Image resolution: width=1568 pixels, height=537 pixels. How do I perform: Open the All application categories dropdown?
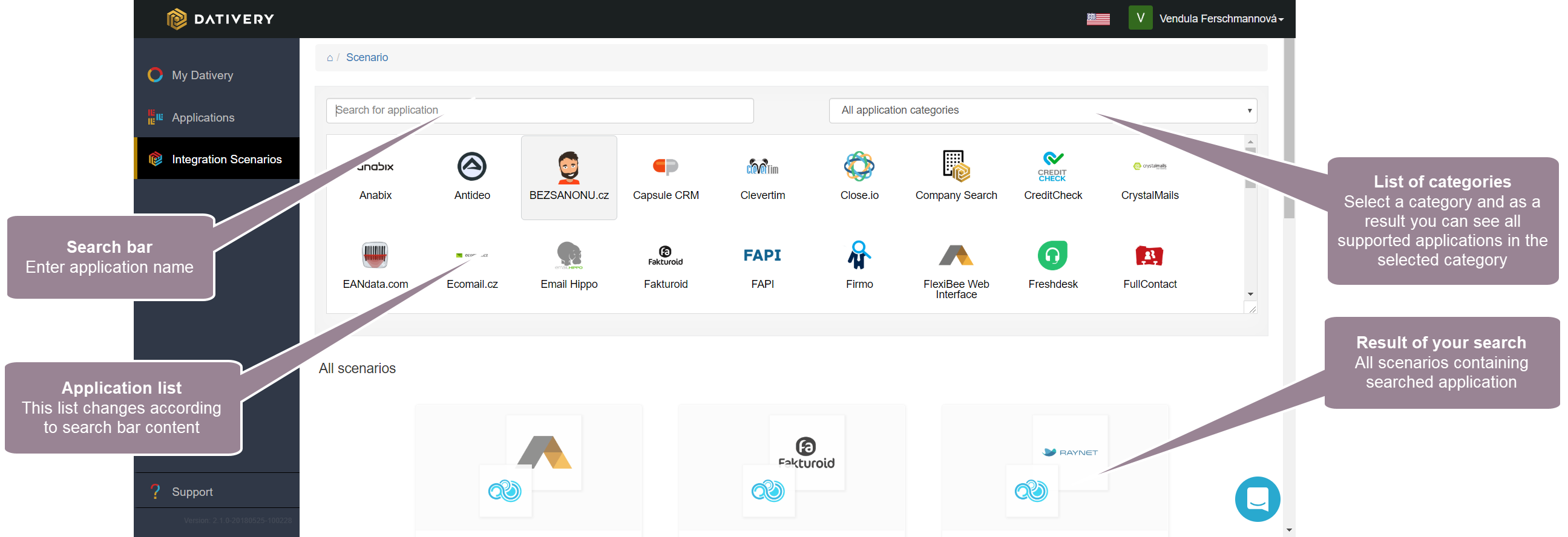pyautogui.click(x=1042, y=110)
